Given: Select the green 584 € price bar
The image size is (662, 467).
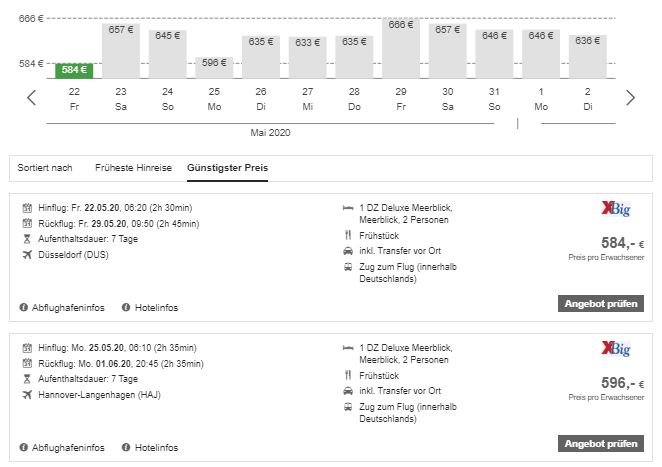Looking at the screenshot, I should tap(74, 70).
